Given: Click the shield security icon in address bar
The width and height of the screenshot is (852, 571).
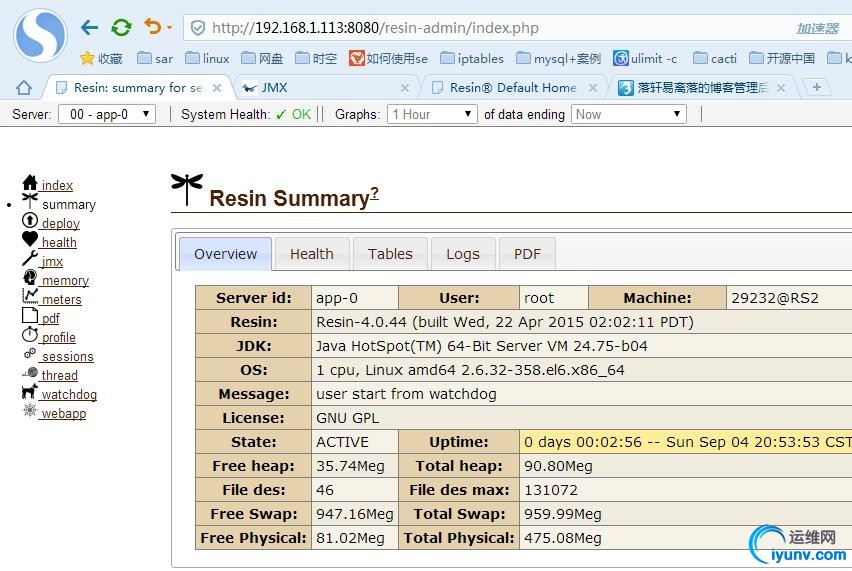Looking at the screenshot, I should pyautogui.click(x=198, y=28).
